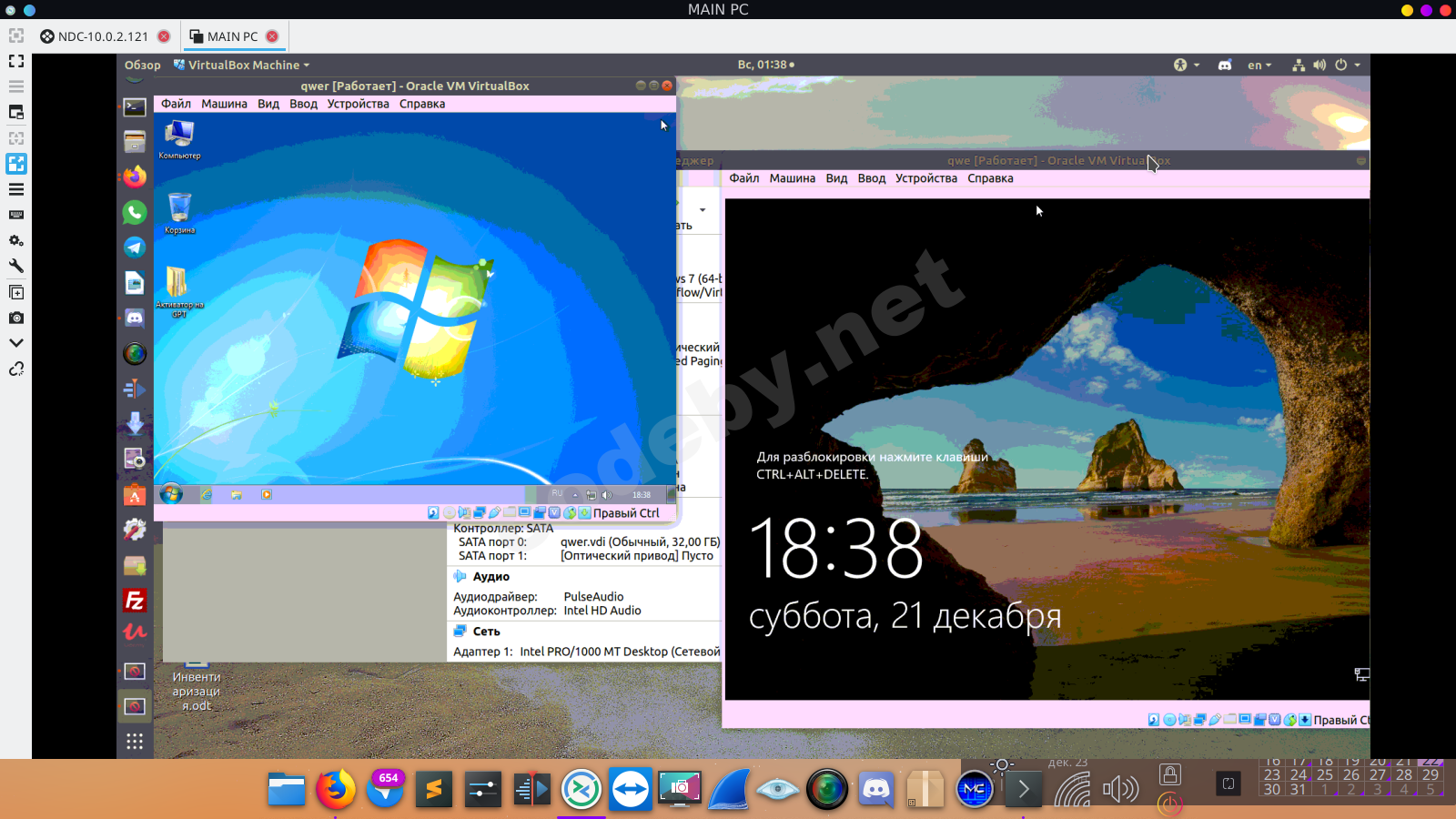Open the en keyboard layout dropdown
Screen dimensions: 1456x819
(1259, 65)
